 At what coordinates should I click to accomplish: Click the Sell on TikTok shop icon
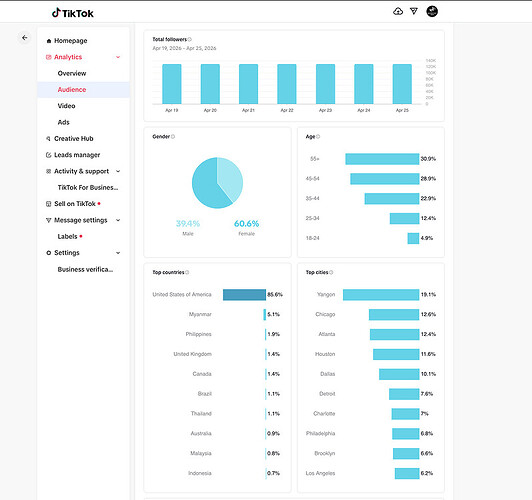[49, 204]
